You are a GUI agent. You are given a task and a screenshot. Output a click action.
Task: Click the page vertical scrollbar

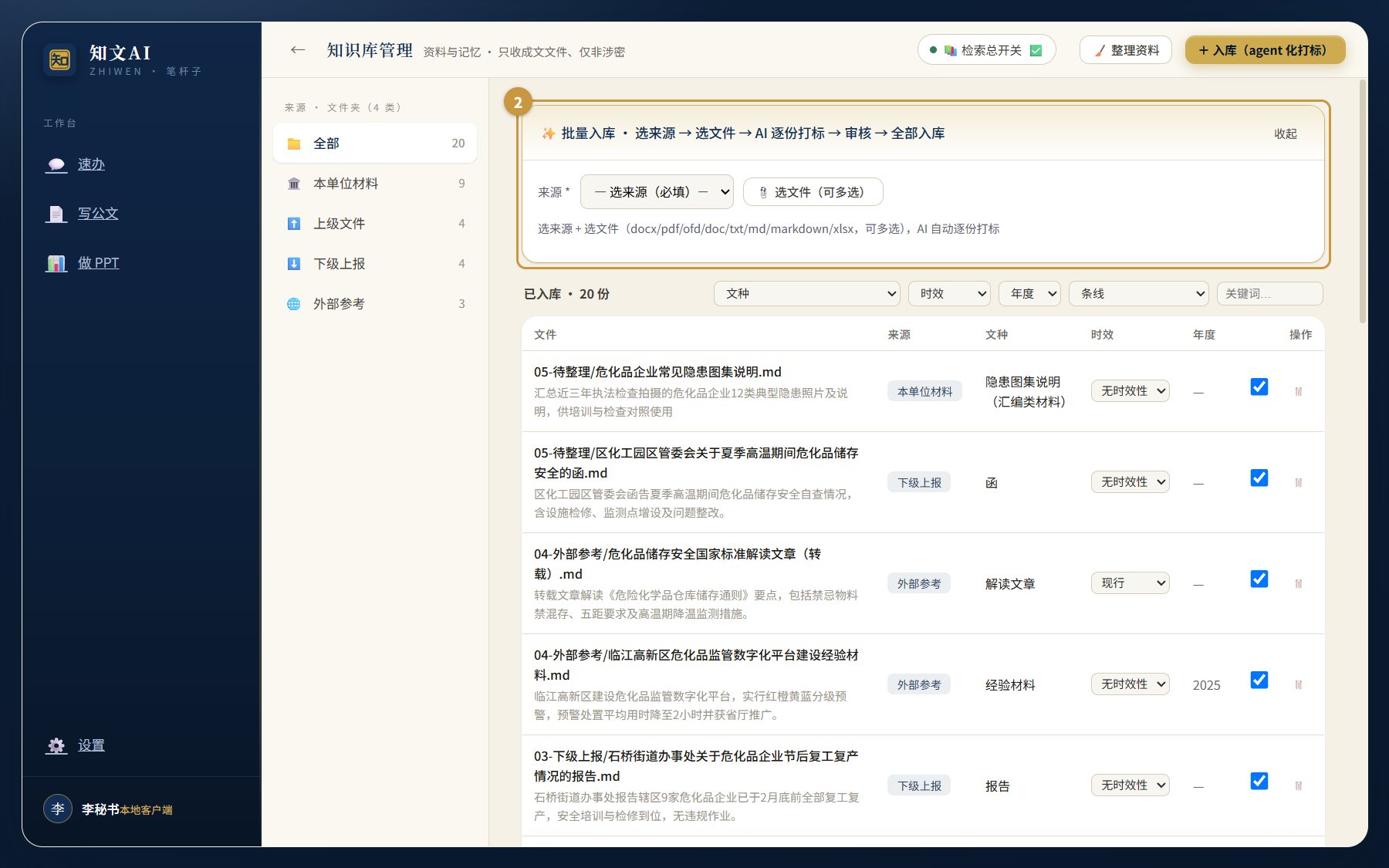pyautogui.click(x=1363, y=201)
